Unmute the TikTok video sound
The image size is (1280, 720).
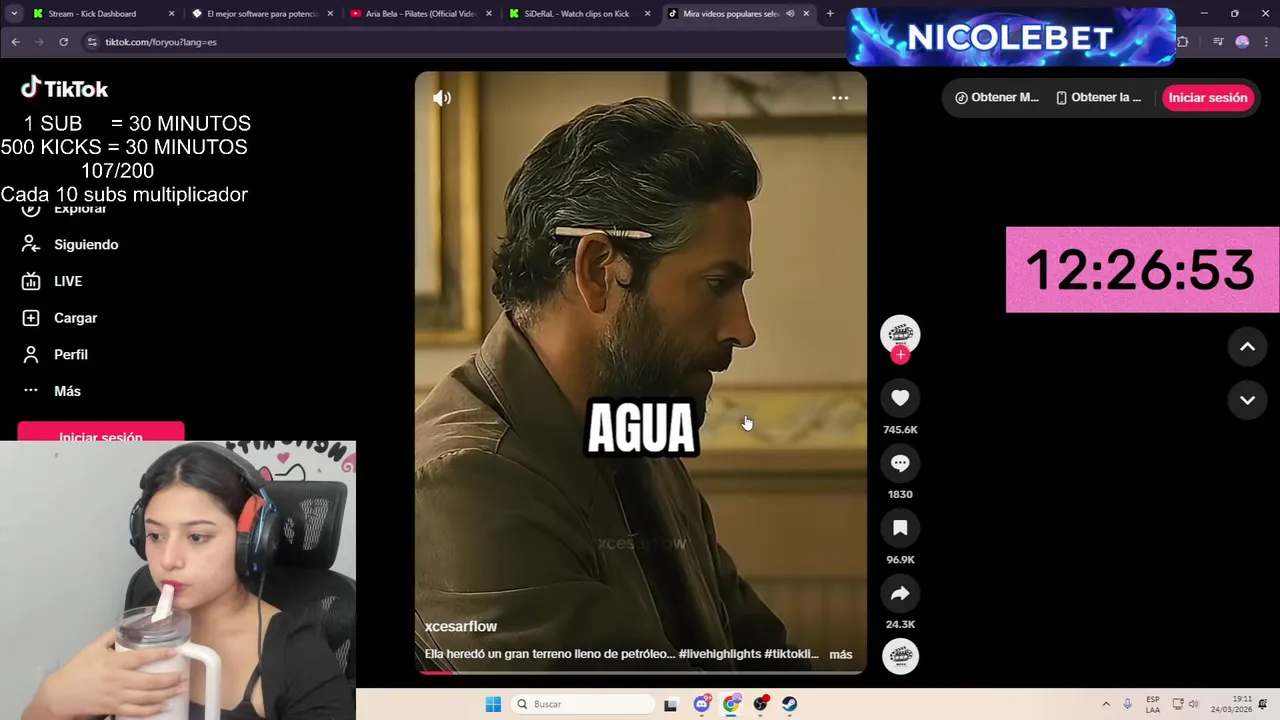pyautogui.click(x=442, y=98)
